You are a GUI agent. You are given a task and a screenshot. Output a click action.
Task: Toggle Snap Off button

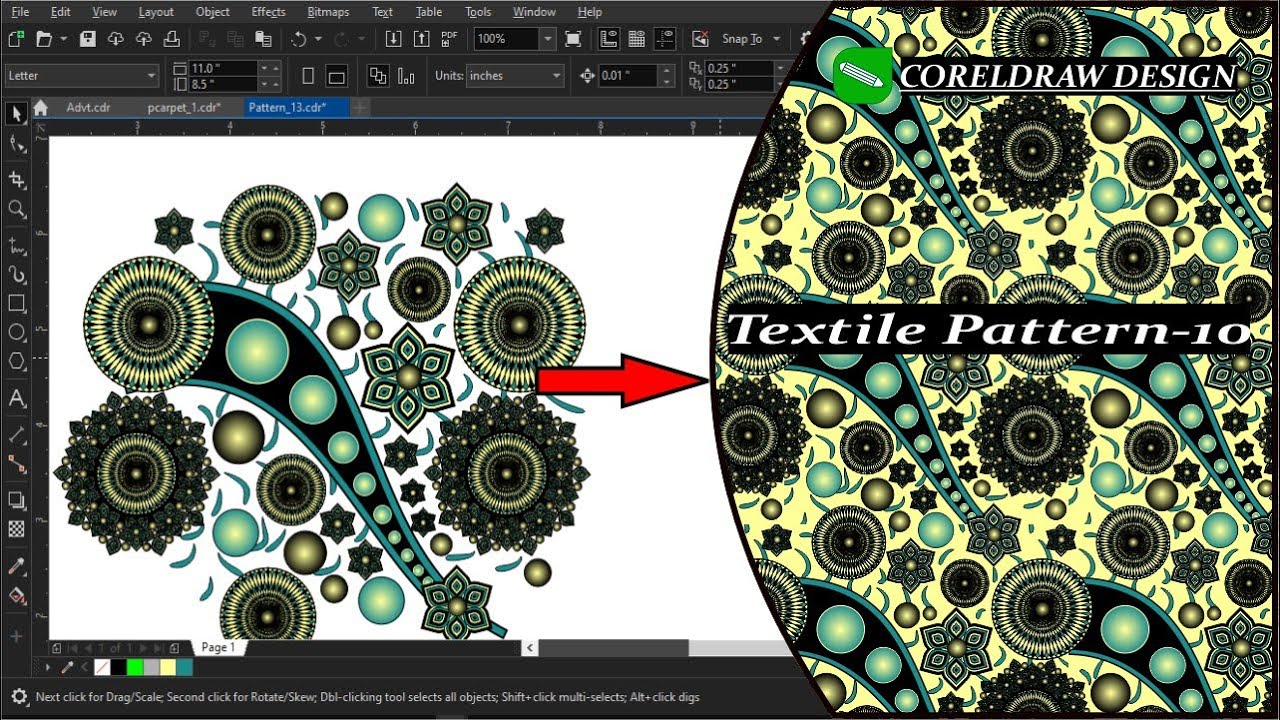click(x=700, y=39)
